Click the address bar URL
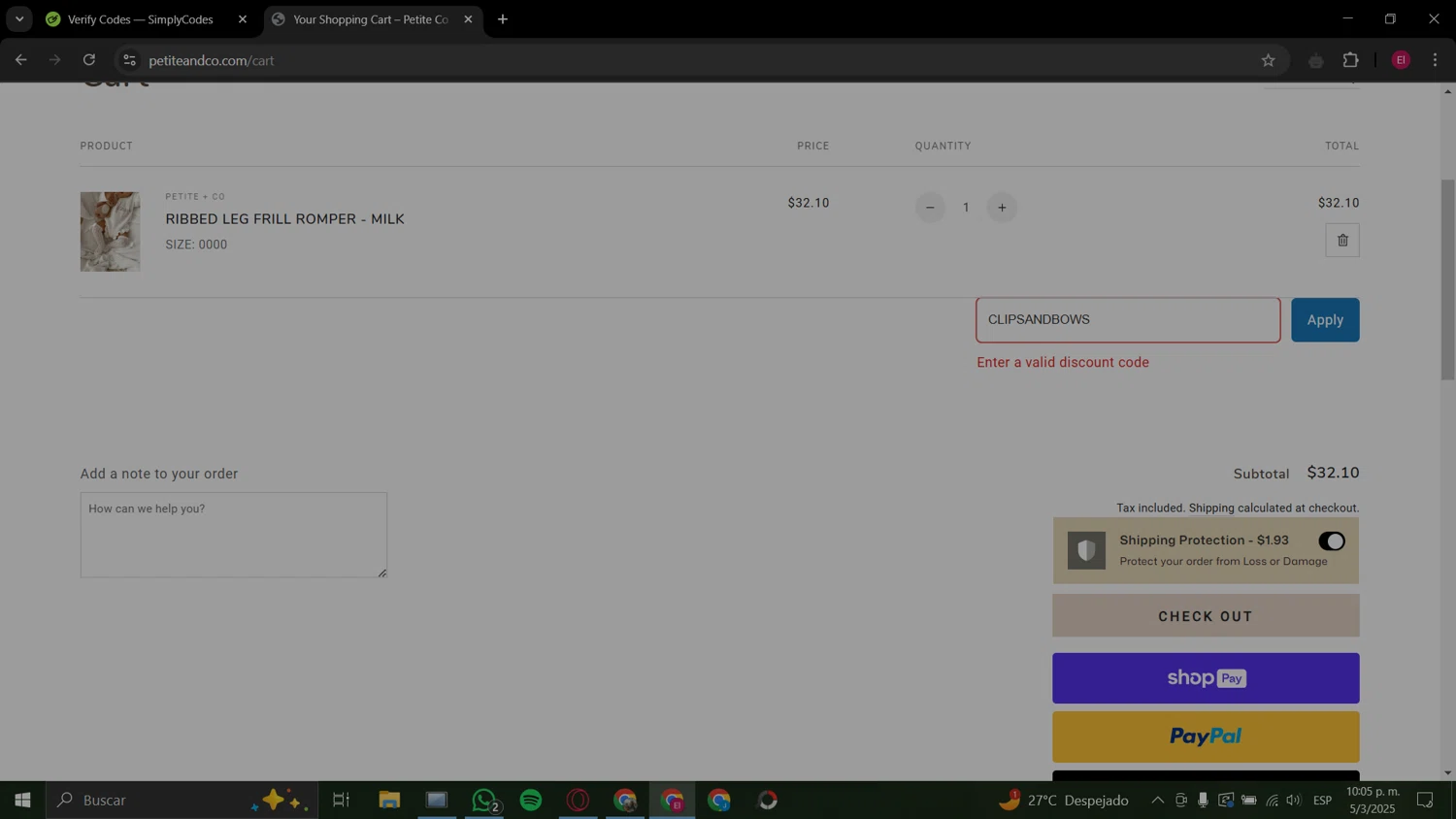 tap(212, 60)
